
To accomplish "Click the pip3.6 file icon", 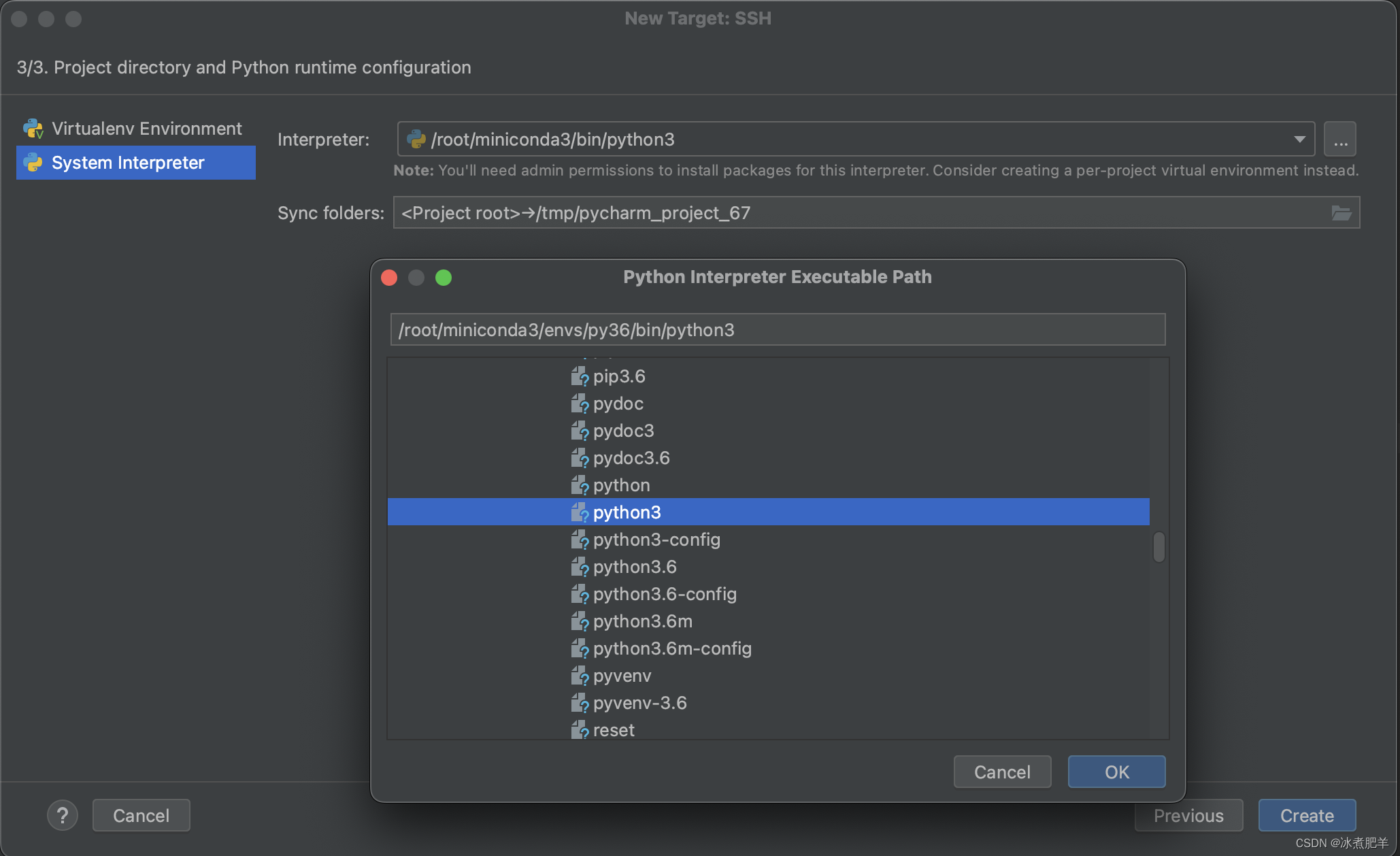I will coord(580,376).
